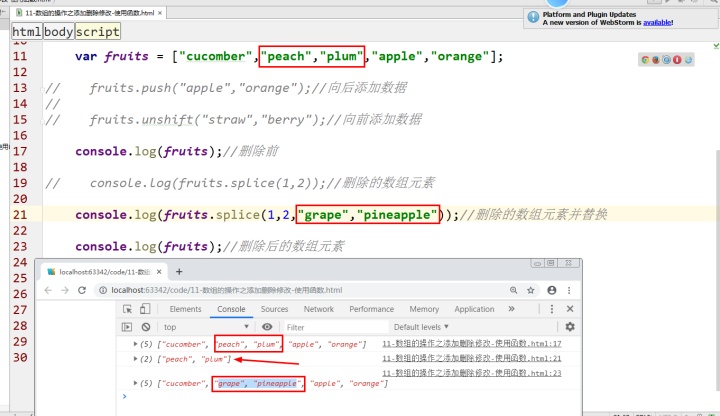This screenshot has width=720, height=416.
Task: Click body breadcrumb
Action: coord(58,32)
